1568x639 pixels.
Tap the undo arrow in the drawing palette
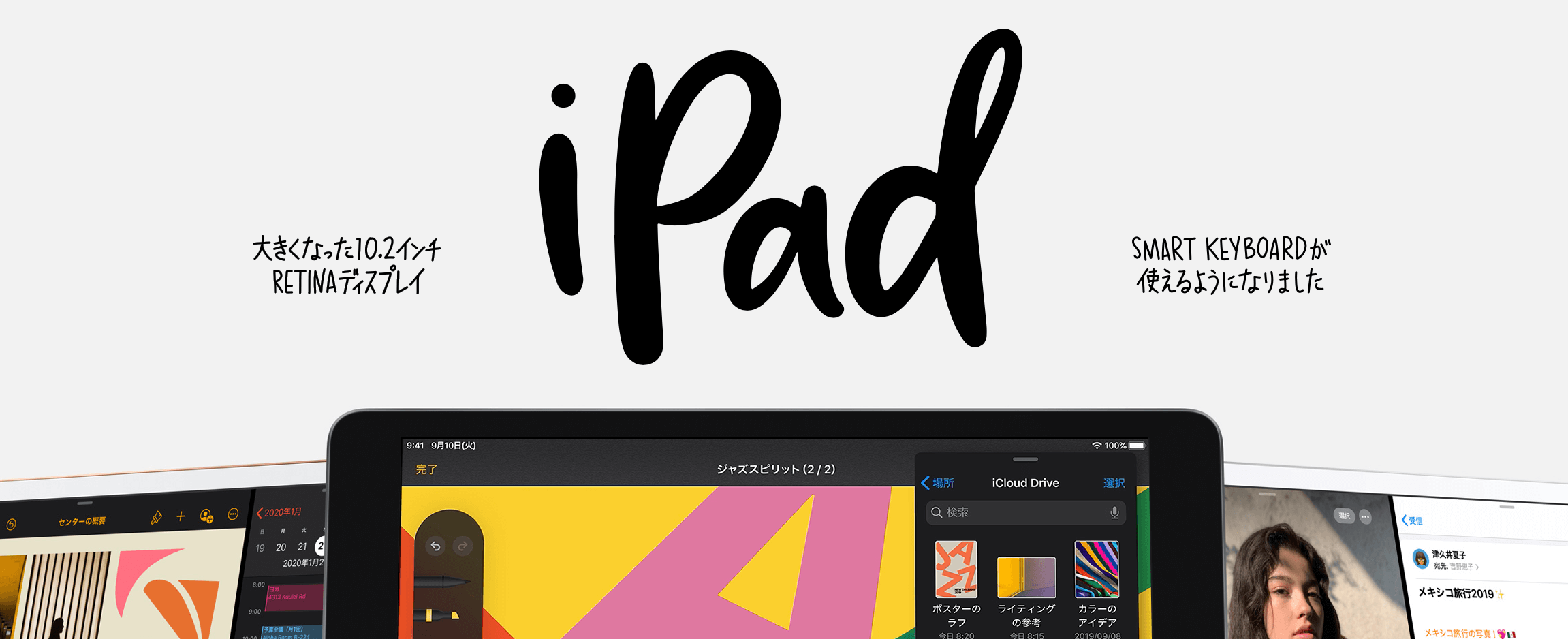pos(435,546)
